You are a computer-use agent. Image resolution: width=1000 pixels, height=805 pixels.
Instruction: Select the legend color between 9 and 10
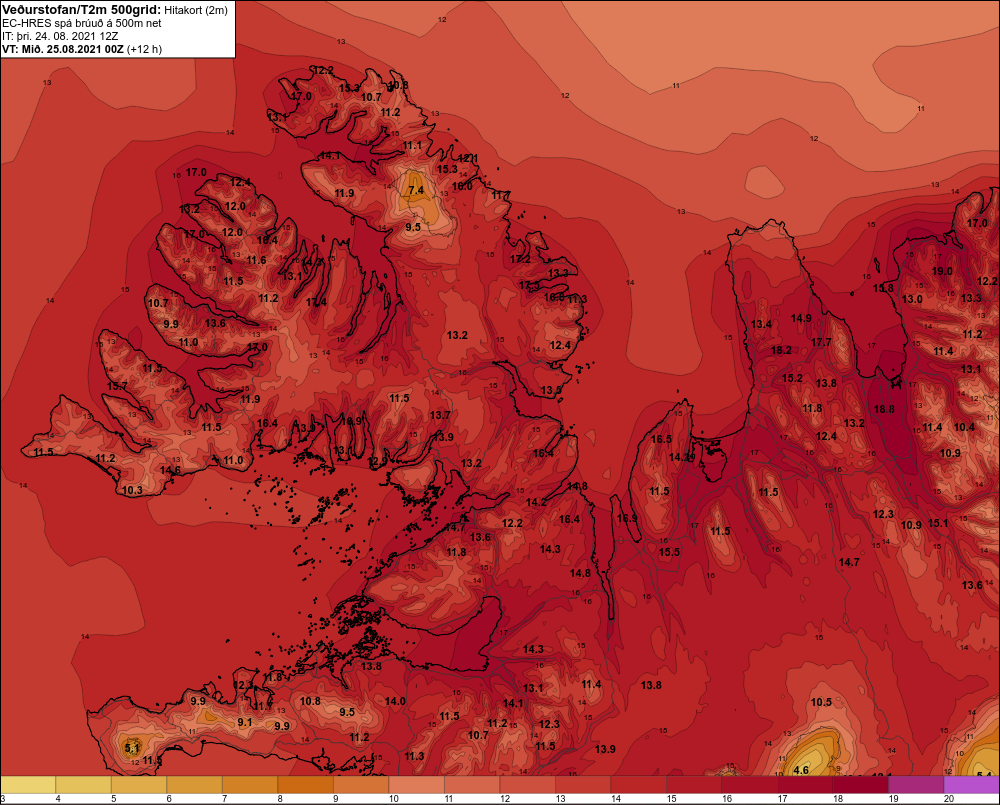click(361, 785)
